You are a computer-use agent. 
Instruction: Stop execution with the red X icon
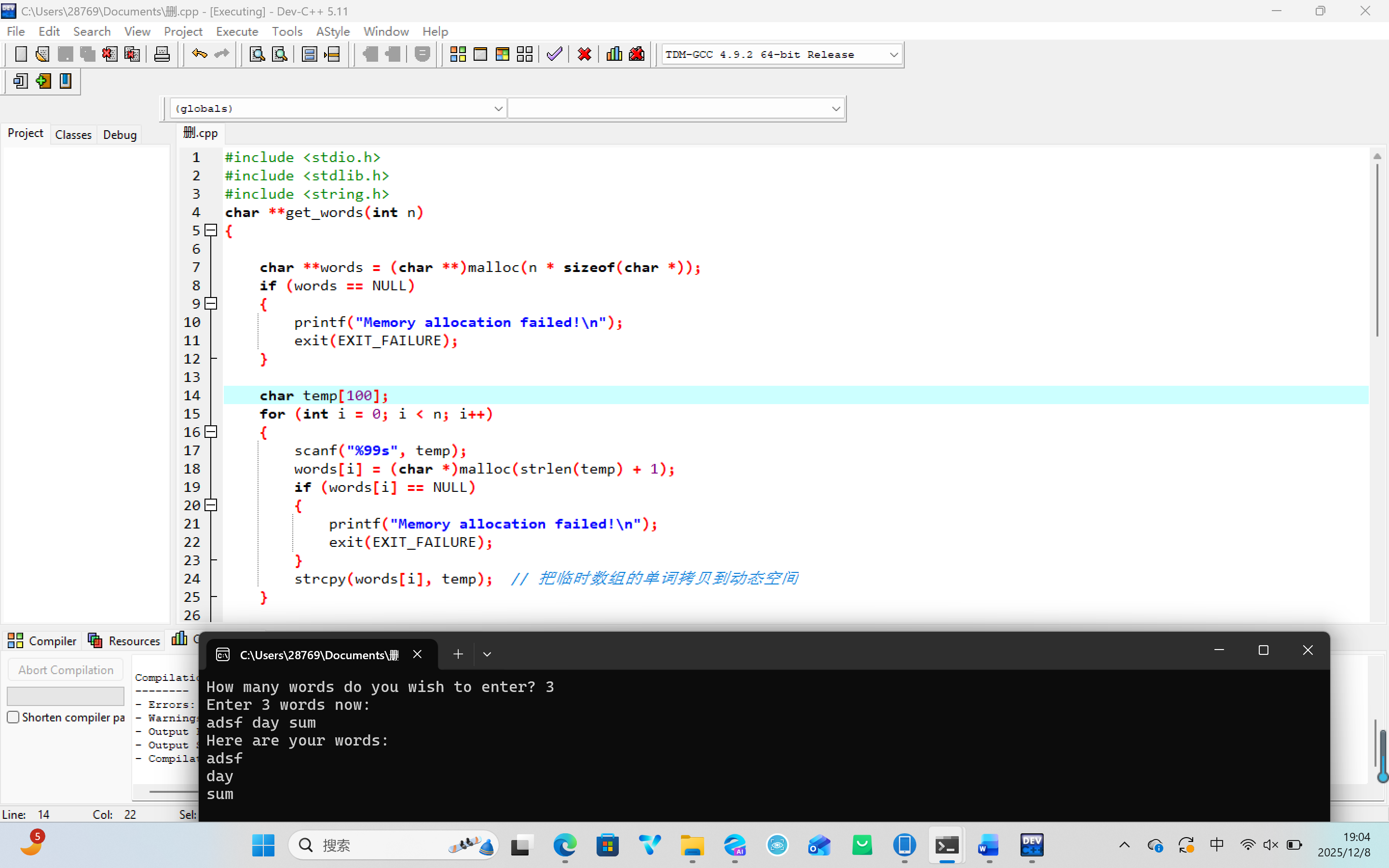pyautogui.click(x=585, y=54)
